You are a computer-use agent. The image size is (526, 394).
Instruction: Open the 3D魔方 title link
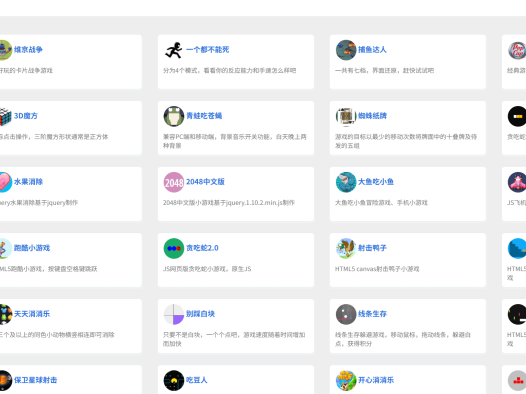26,116
